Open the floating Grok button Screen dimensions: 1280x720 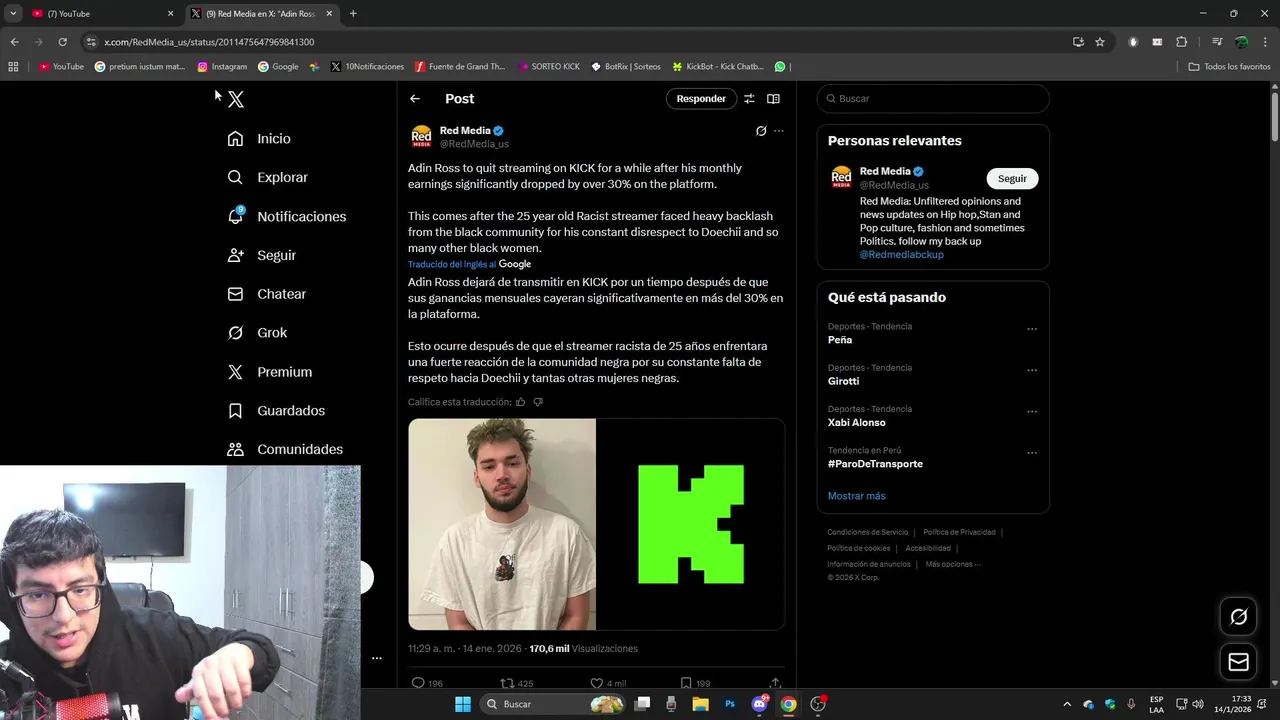(1238, 617)
